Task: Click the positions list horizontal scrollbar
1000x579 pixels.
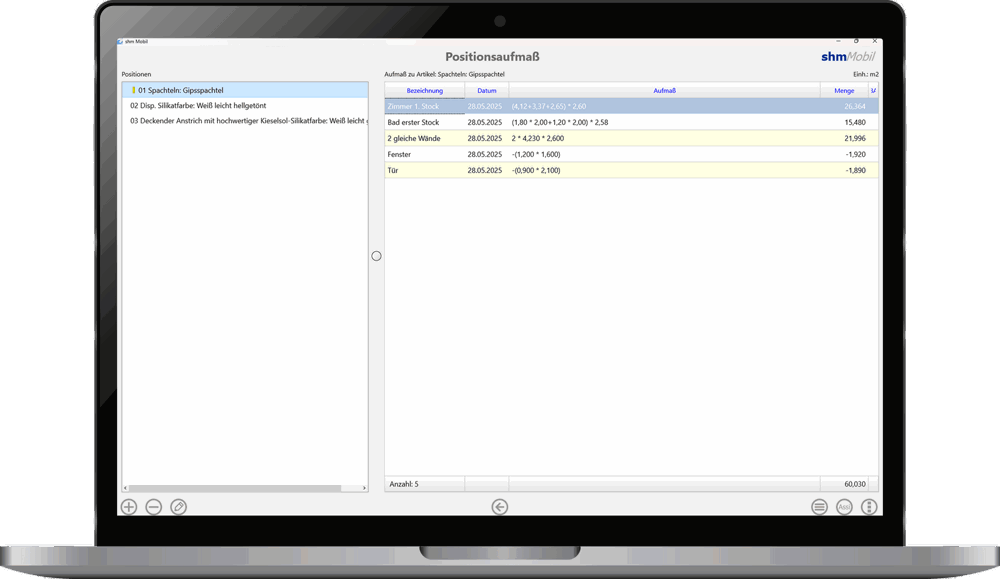Action: (240, 488)
